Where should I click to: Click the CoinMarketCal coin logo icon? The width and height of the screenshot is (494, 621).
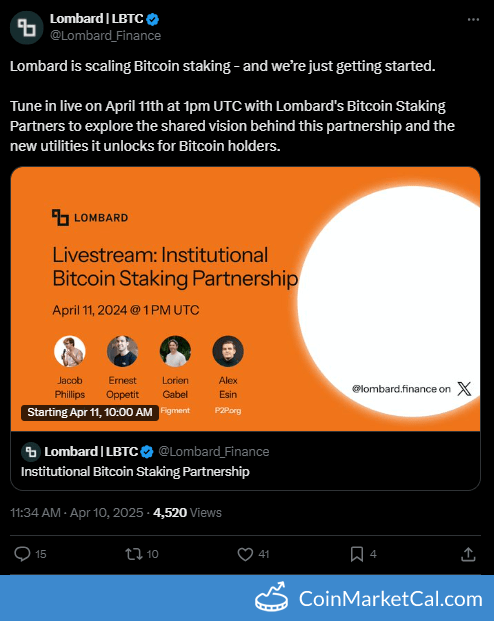271,596
